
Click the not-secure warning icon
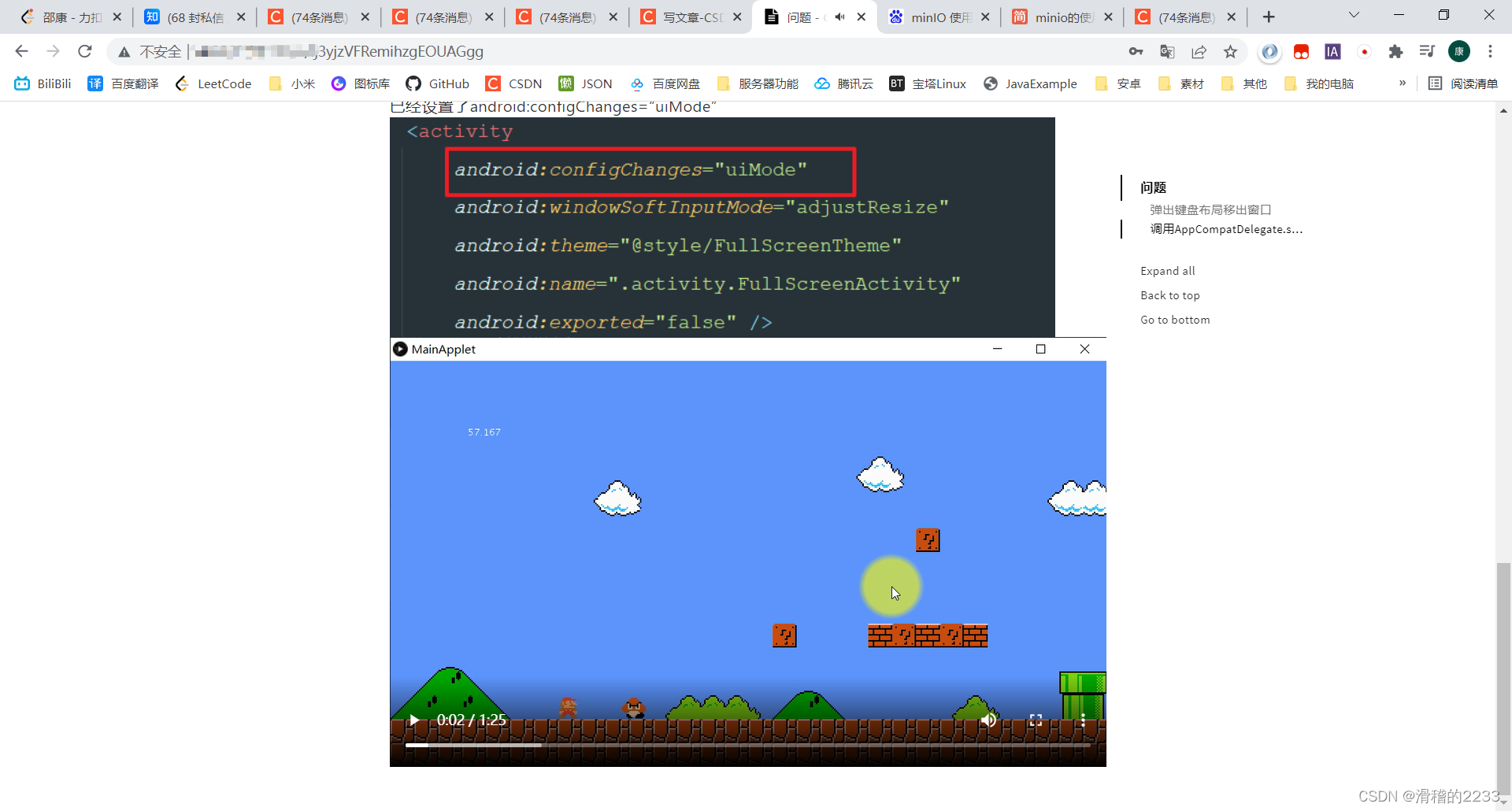(x=124, y=52)
